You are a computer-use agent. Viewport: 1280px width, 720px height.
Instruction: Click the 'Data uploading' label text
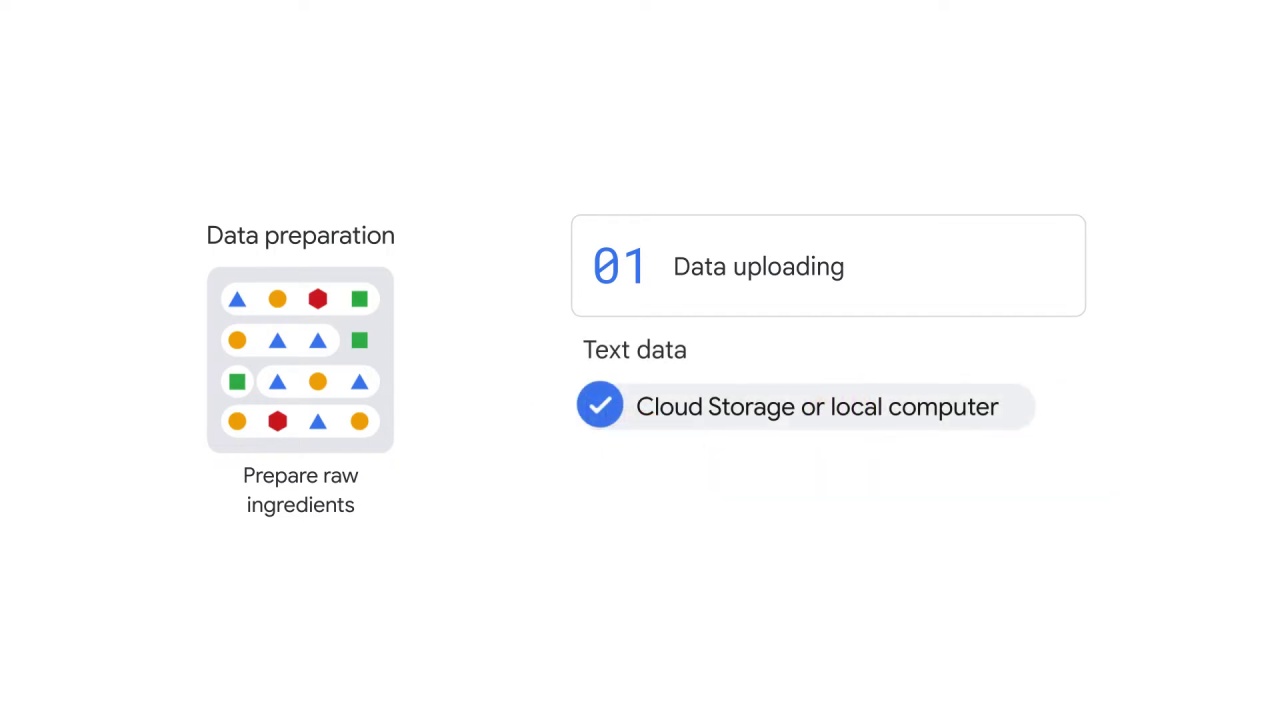(x=759, y=267)
